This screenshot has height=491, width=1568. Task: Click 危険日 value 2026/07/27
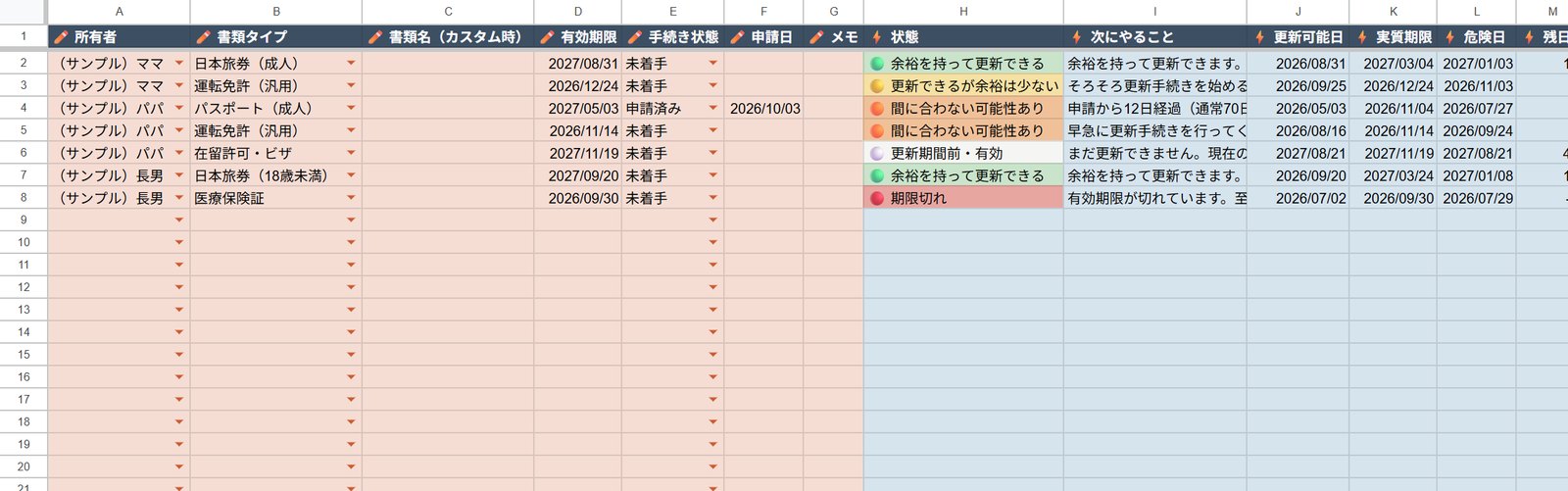(1478, 109)
